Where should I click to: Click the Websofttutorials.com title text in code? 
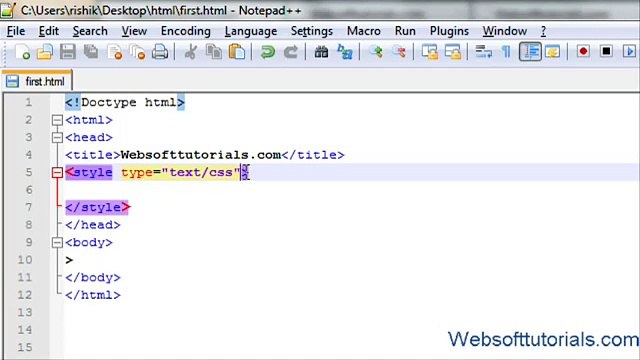pos(201,155)
